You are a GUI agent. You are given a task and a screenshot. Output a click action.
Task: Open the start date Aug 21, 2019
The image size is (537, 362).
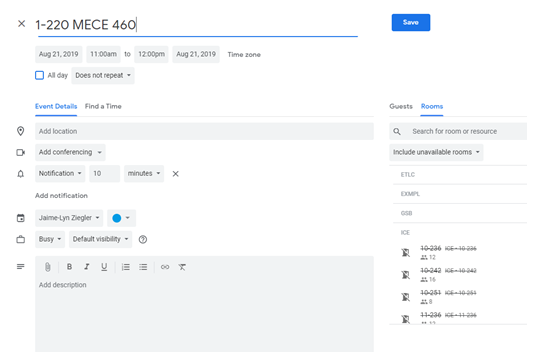[x=59, y=54]
